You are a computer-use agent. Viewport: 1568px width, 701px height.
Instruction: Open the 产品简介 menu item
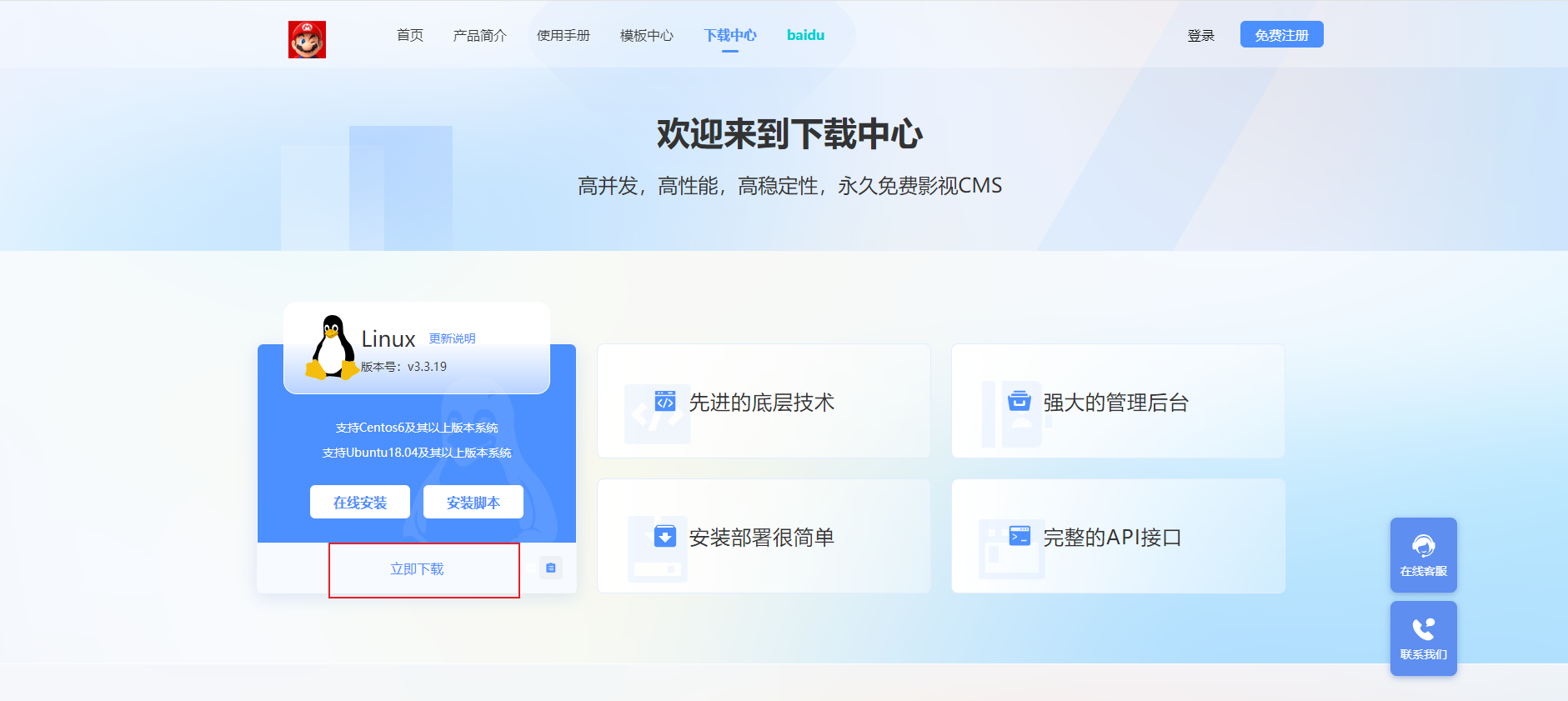point(479,35)
